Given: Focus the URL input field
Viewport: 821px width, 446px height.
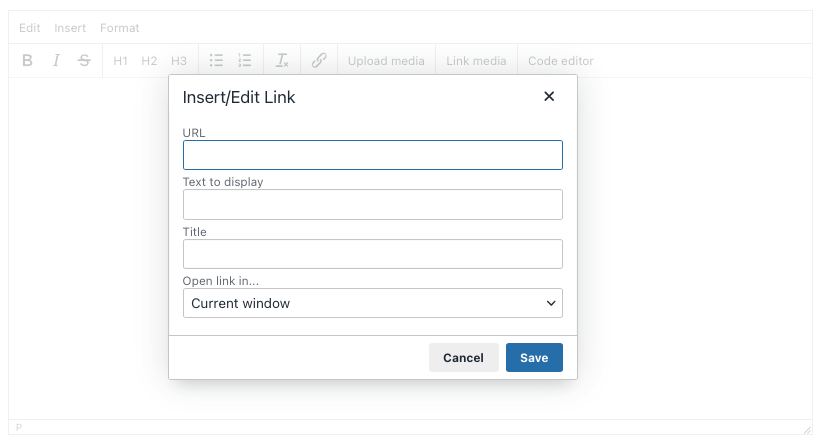Looking at the screenshot, I should click(372, 155).
